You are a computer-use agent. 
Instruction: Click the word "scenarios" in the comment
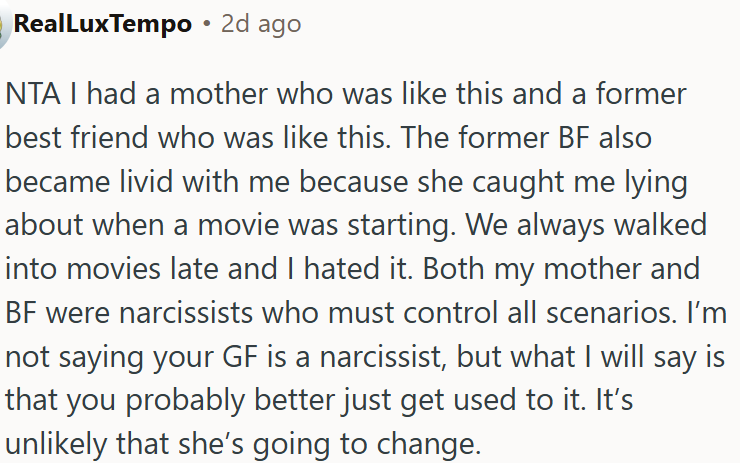556,313
